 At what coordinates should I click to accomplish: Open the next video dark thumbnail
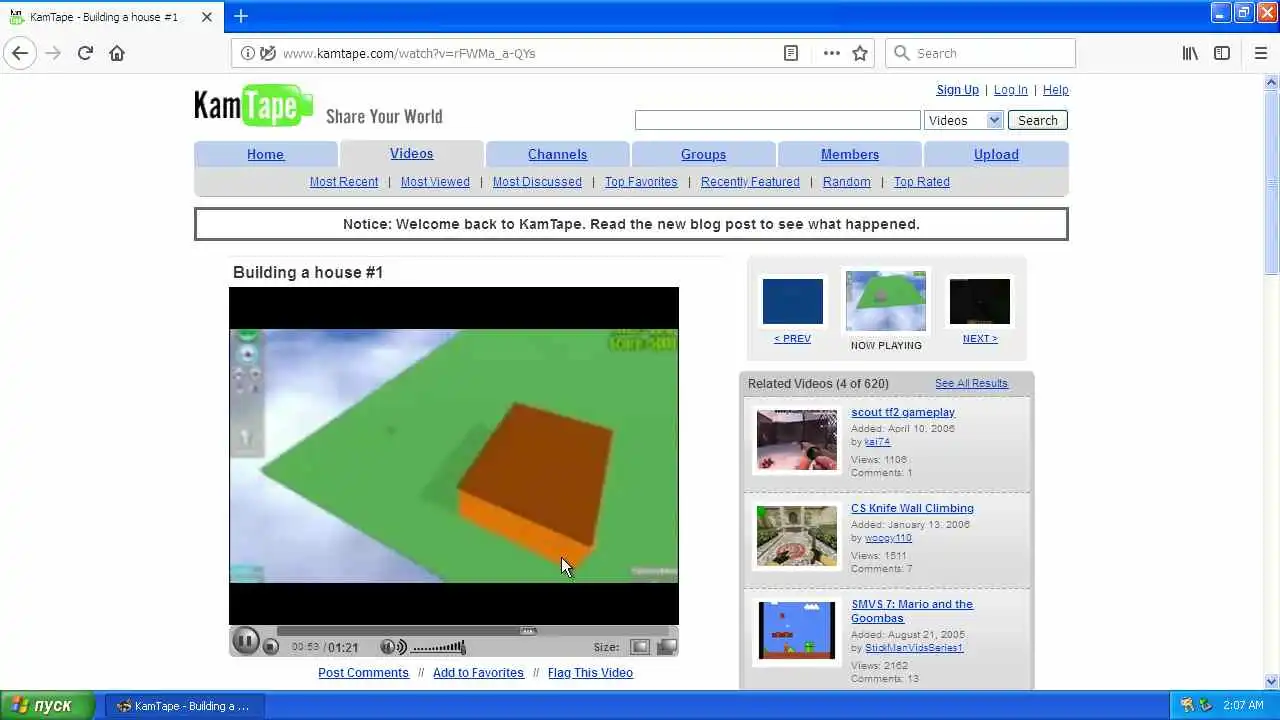[x=980, y=301]
